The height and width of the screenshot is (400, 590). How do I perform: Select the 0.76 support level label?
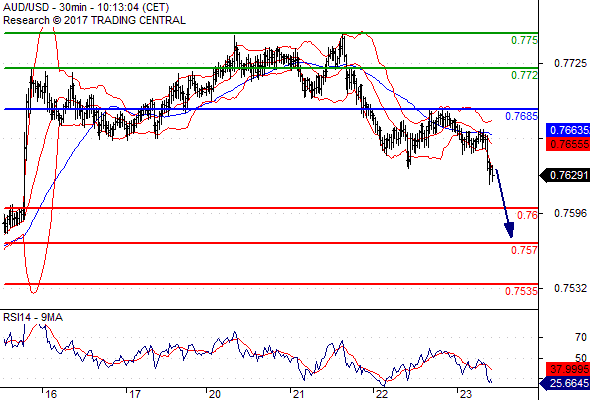[527, 215]
